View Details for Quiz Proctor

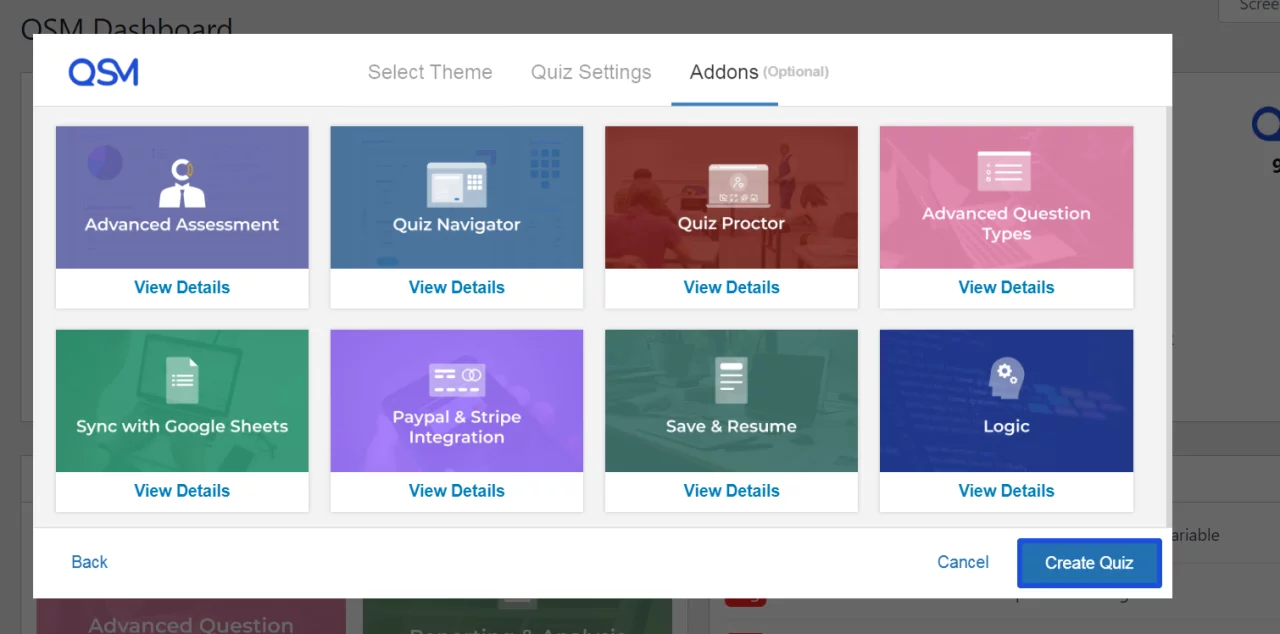(731, 287)
